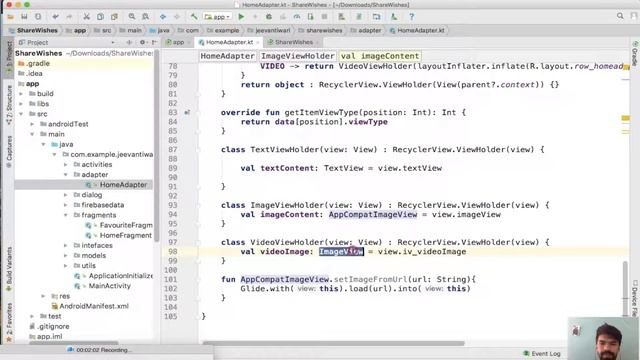
Task: Click the search magnifier at top right
Action: click(620, 16)
